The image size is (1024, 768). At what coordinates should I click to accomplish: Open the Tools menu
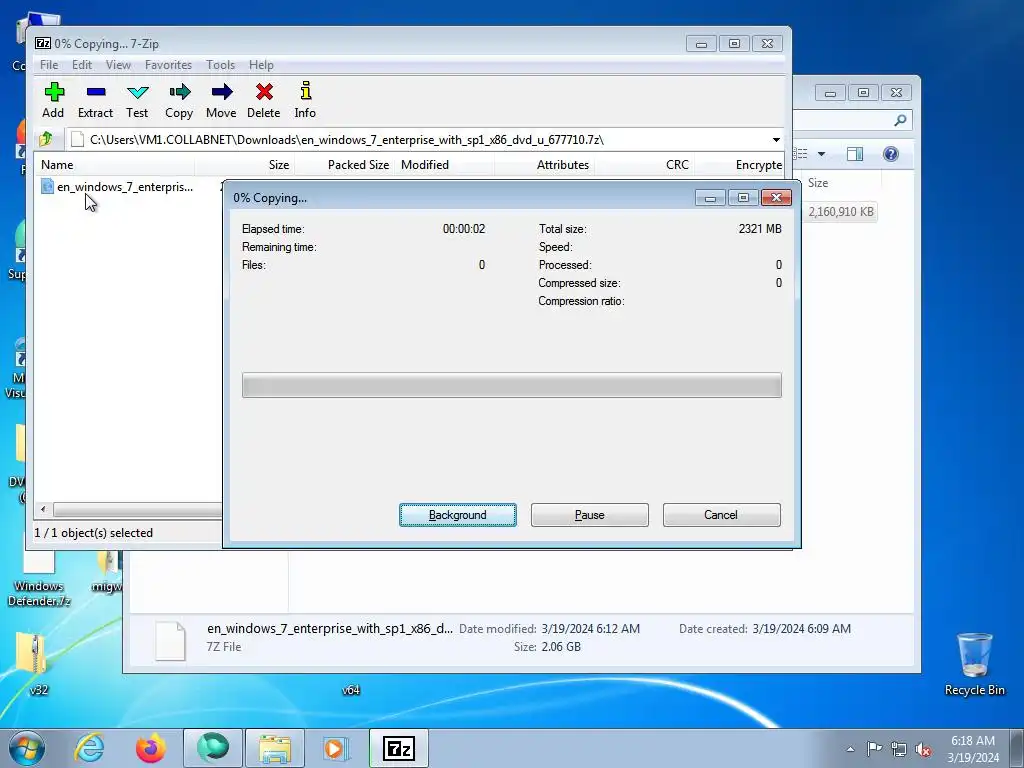coord(220,65)
